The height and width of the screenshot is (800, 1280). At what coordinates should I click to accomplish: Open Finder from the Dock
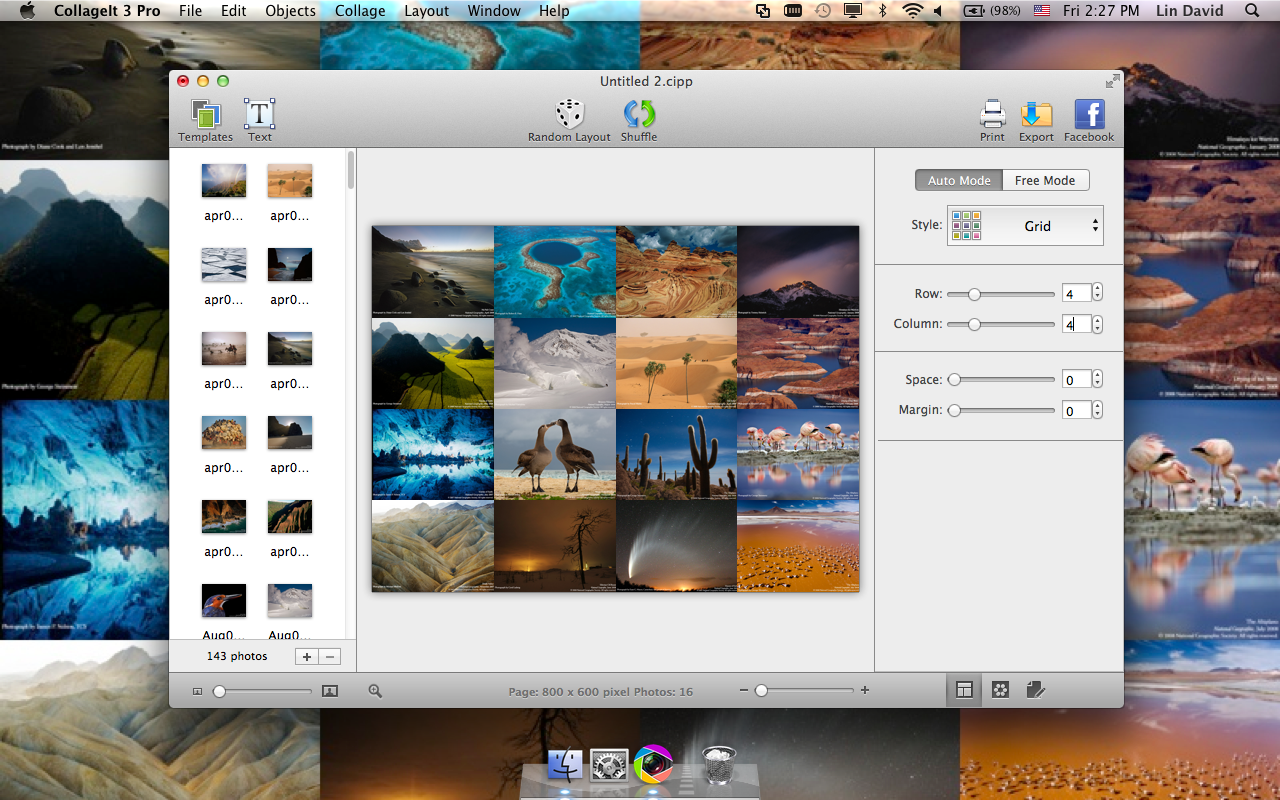coord(565,765)
